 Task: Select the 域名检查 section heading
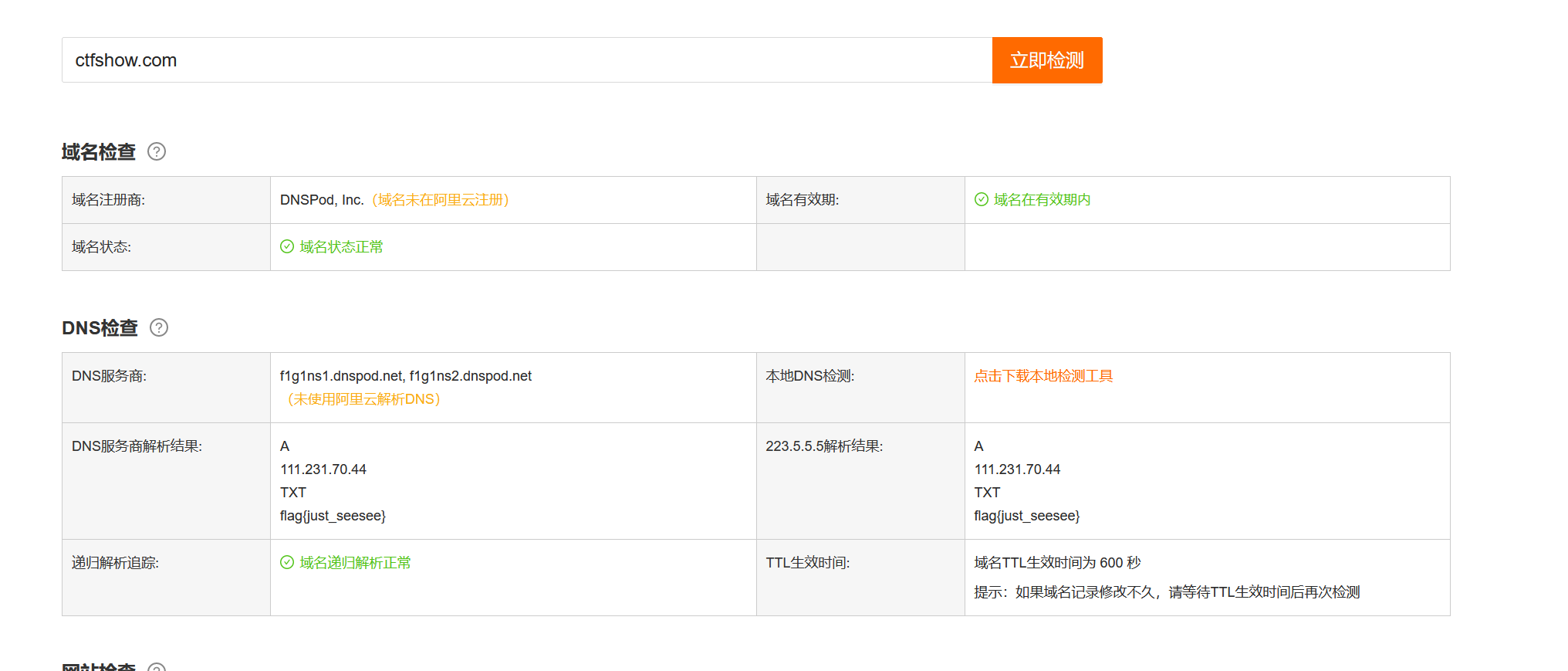[99, 151]
